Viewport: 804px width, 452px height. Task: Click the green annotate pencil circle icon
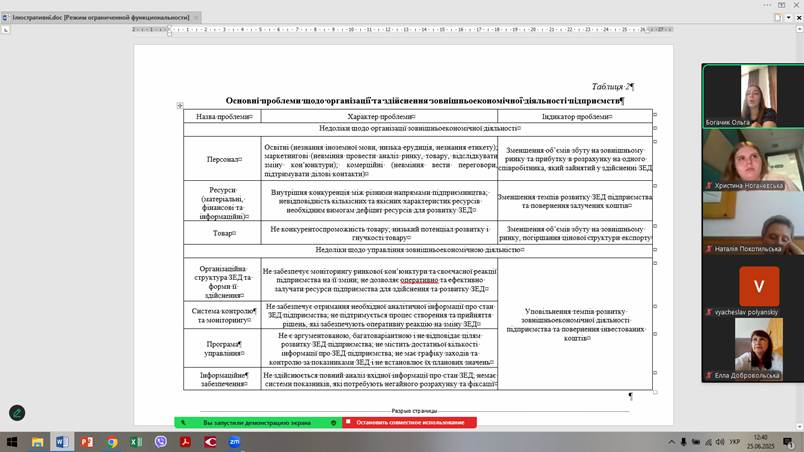point(17,412)
